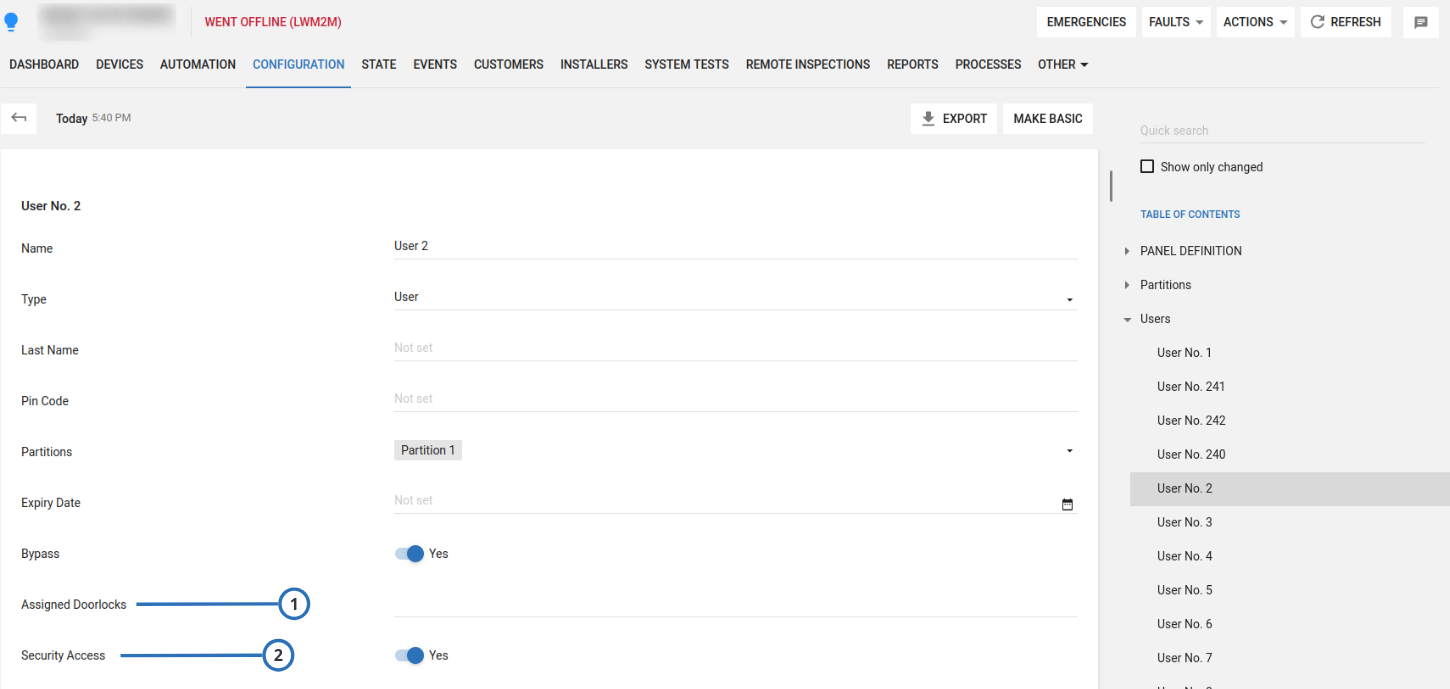Click the Emergencies button

point(1086,22)
